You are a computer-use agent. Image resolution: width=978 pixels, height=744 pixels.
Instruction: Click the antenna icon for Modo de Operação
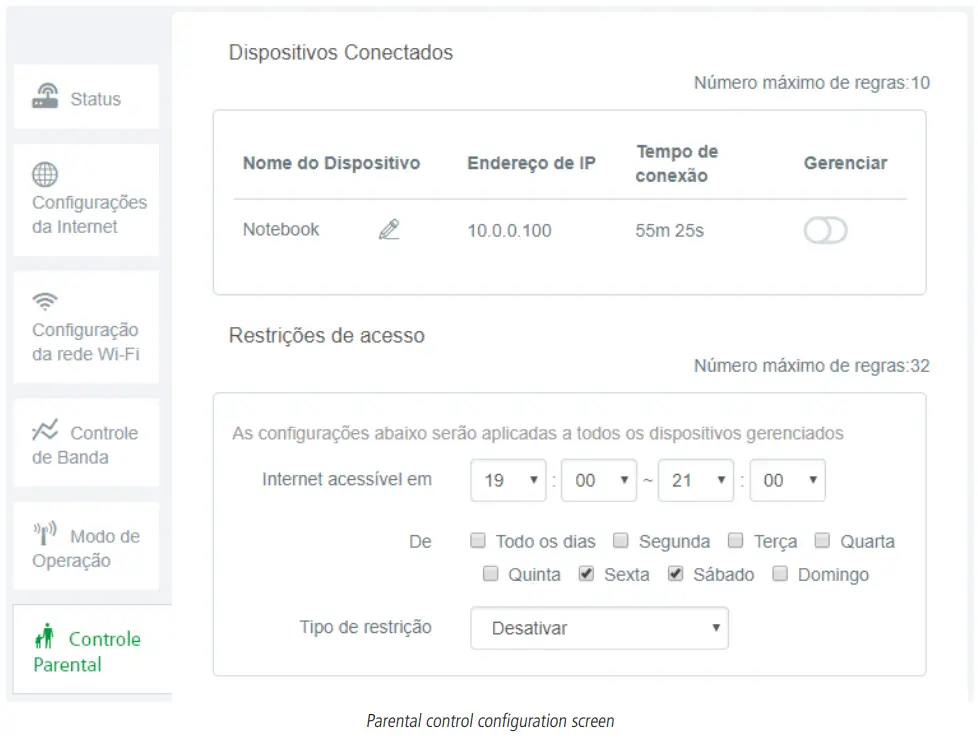pyautogui.click(x=45, y=533)
